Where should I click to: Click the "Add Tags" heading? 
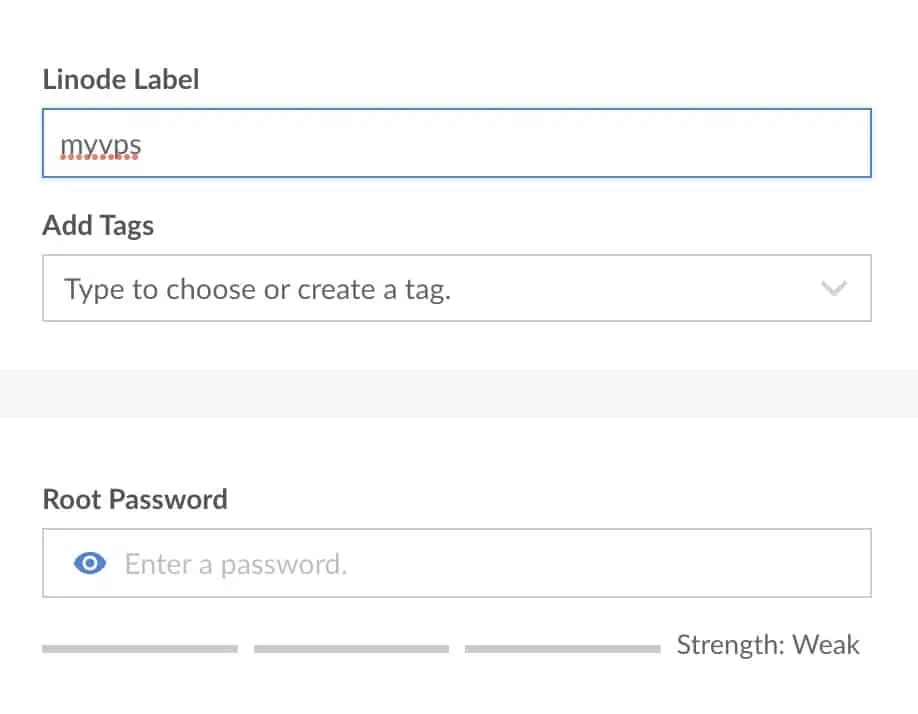98,225
